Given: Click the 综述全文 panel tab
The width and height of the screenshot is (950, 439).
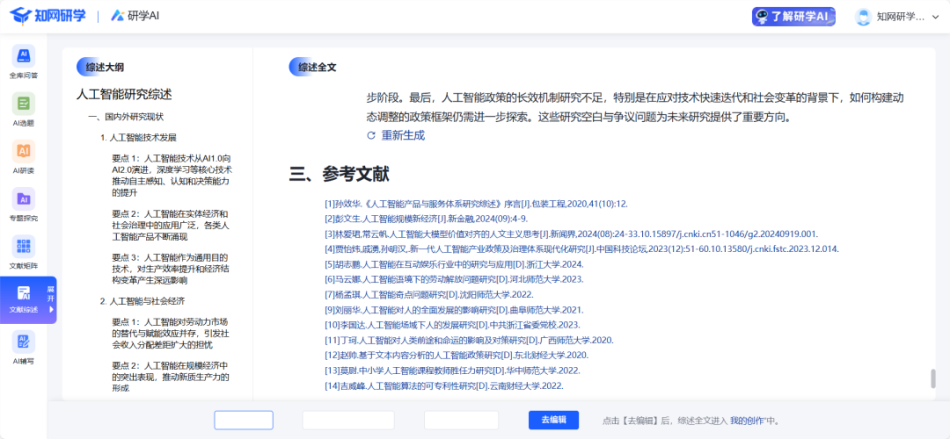Looking at the screenshot, I should (315, 67).
